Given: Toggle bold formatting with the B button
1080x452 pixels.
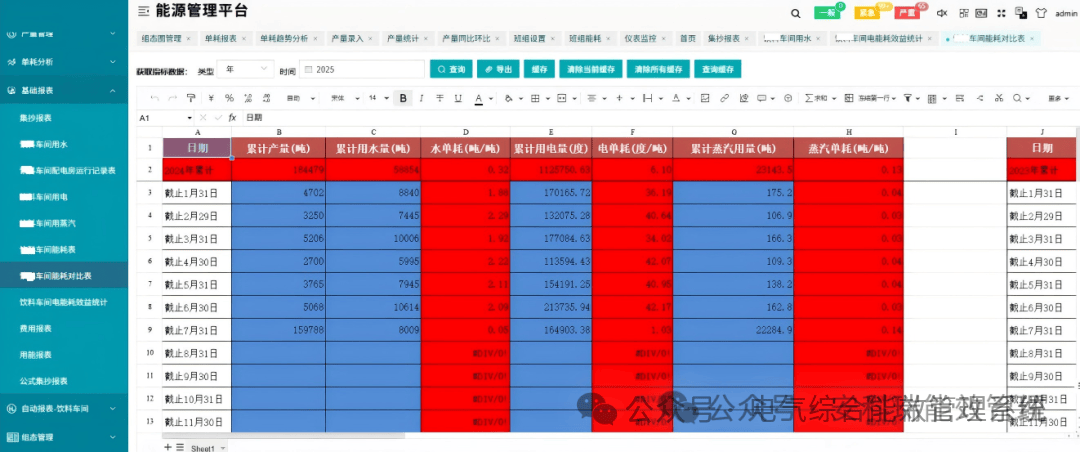Looking at the screenshot, I should (x=404, y=99).
